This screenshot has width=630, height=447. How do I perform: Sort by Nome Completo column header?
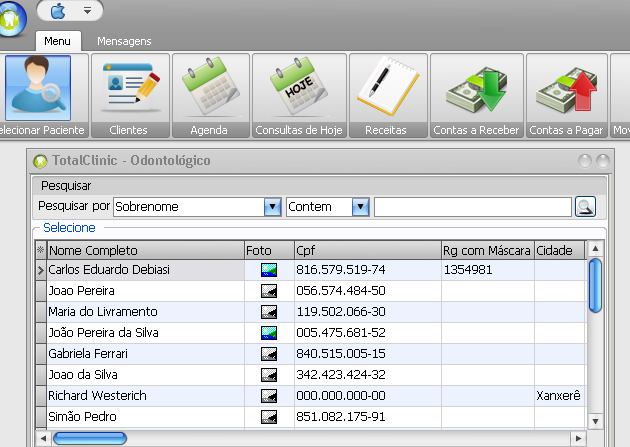(x=145, y=250)
